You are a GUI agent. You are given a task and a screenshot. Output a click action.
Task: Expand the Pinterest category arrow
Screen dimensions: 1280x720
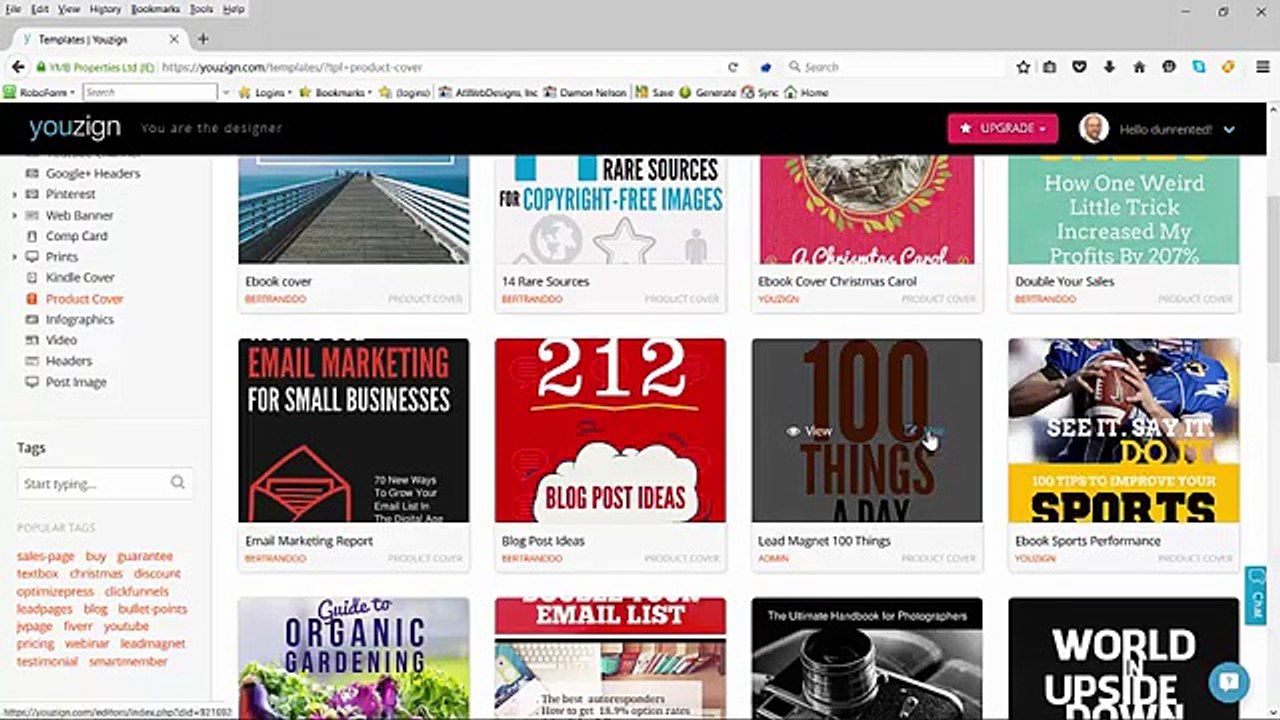click(x=15, y=194)
